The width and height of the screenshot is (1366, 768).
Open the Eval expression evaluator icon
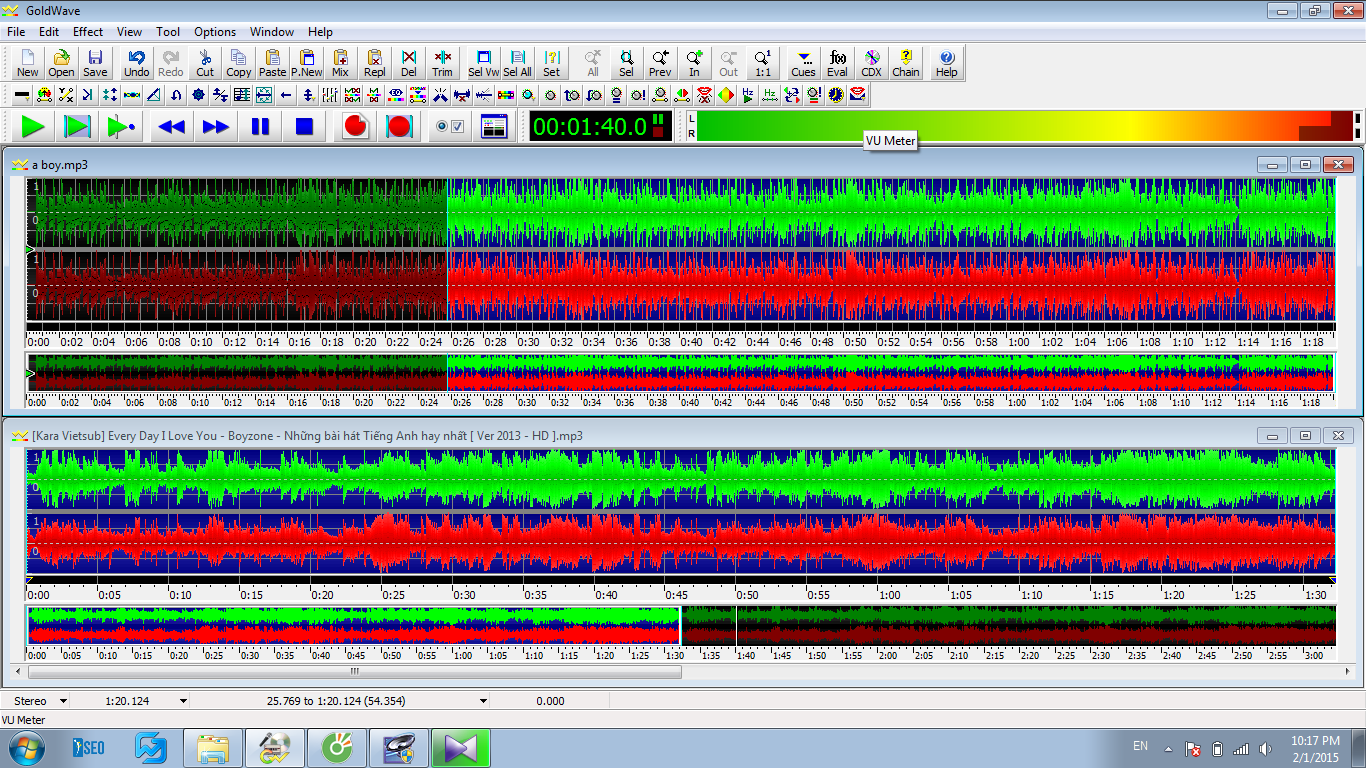(x=837, y=63)
